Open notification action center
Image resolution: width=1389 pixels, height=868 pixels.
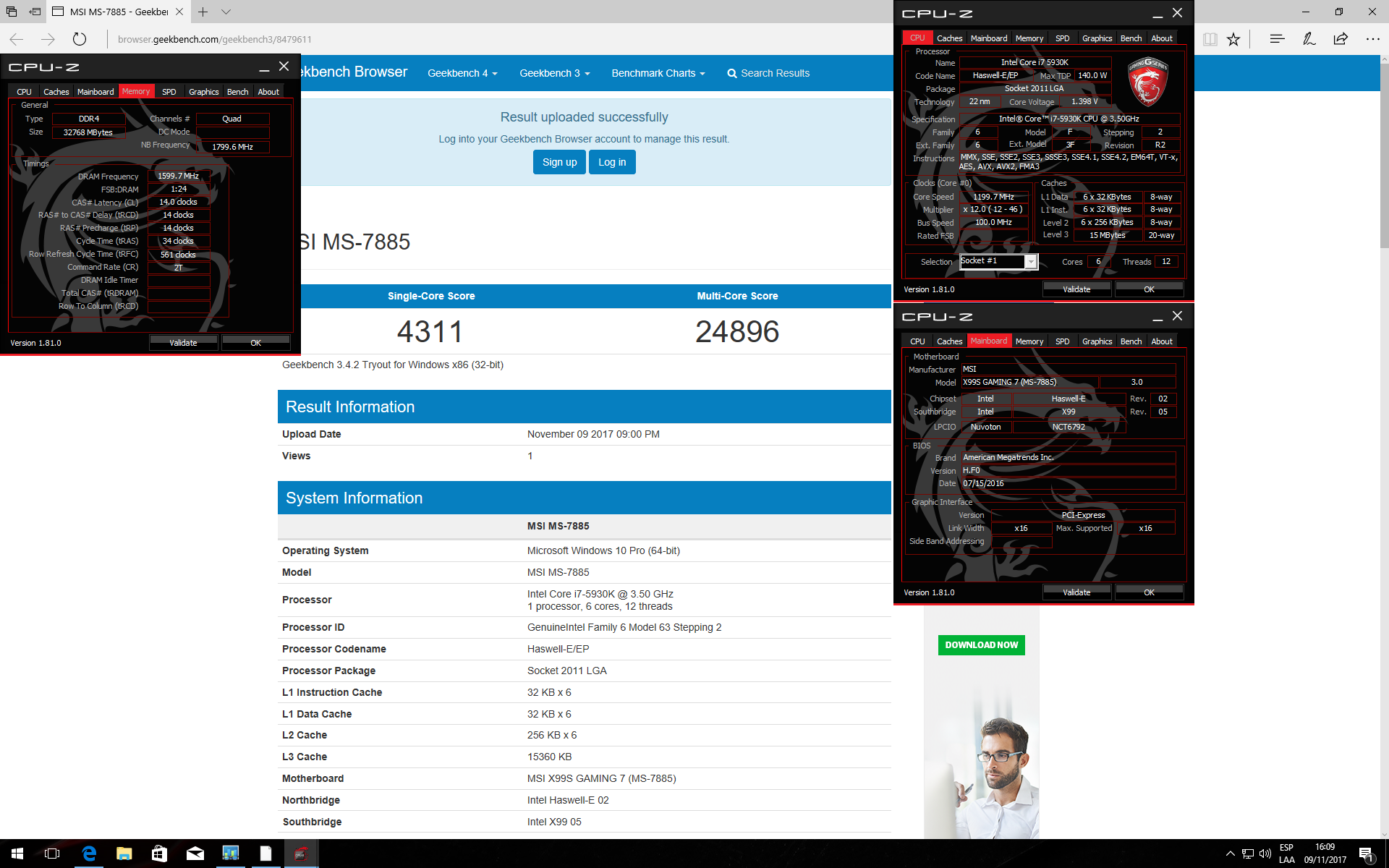click(1367, 854)
